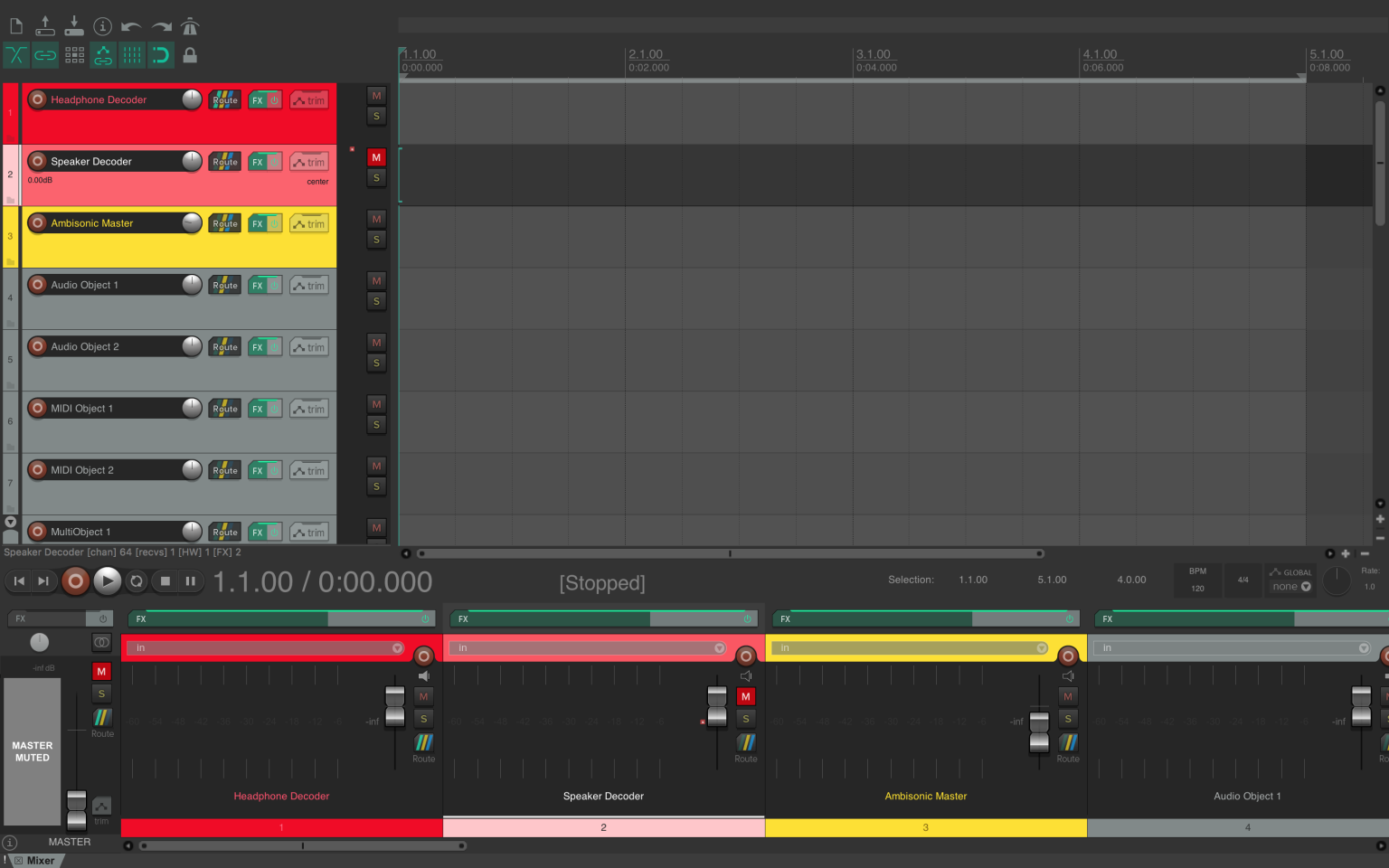
Task: Click the trim envelope button on Speaker Decoder
Action: tap(308, 161)
